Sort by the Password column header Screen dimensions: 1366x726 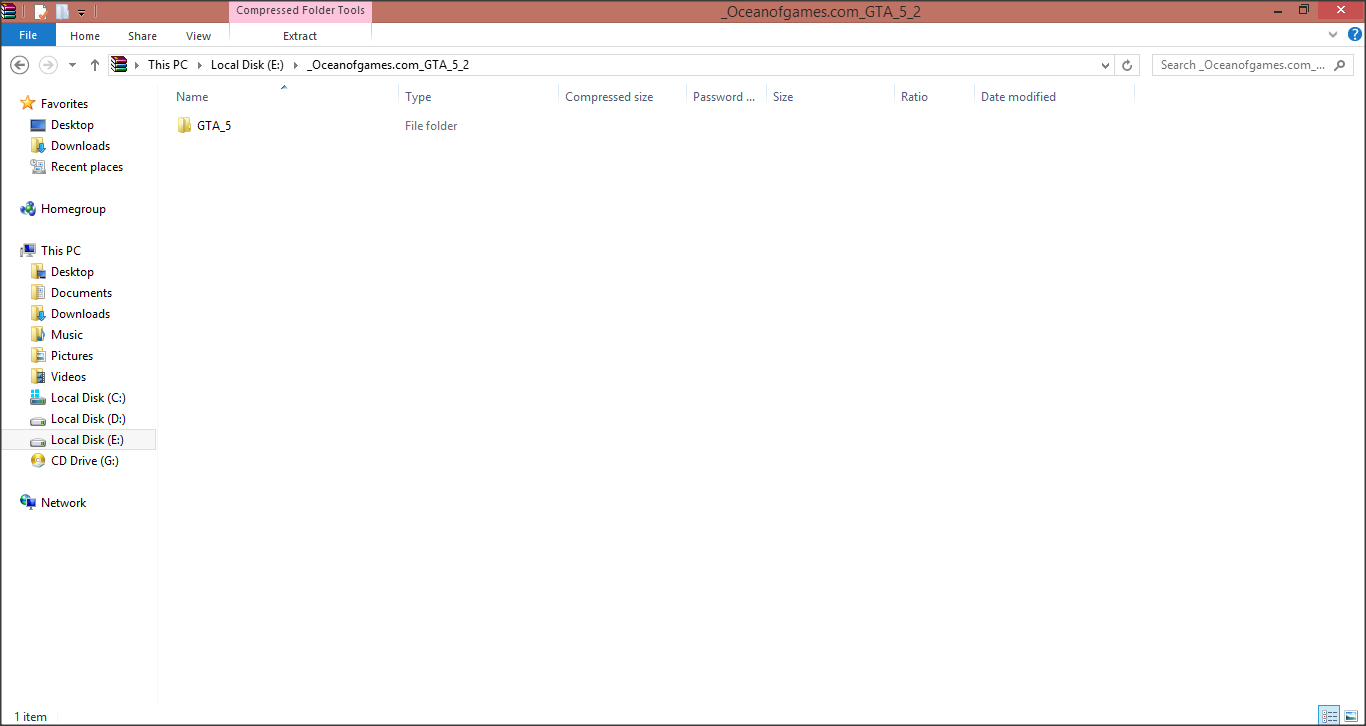coord(726,97)
